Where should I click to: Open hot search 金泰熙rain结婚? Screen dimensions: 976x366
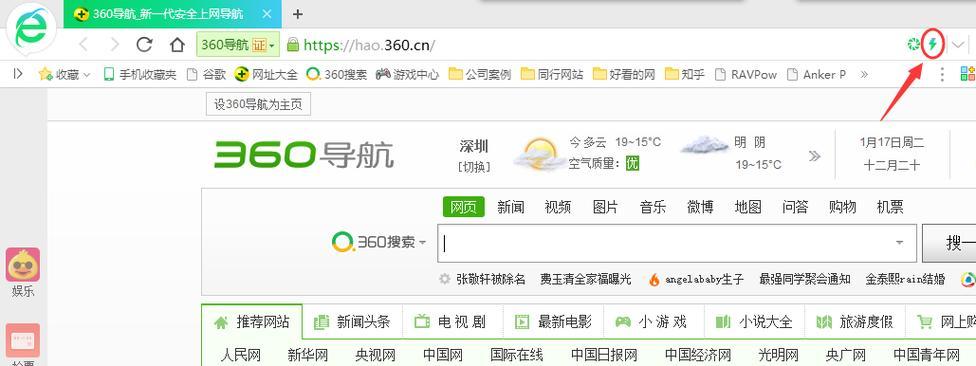point(905,279)
